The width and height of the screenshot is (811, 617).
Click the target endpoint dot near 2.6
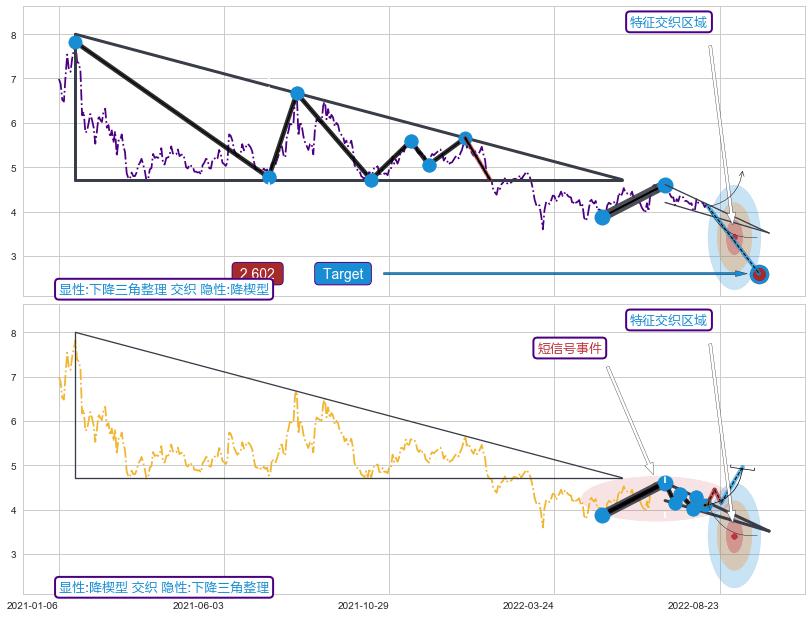coord(759,274)
